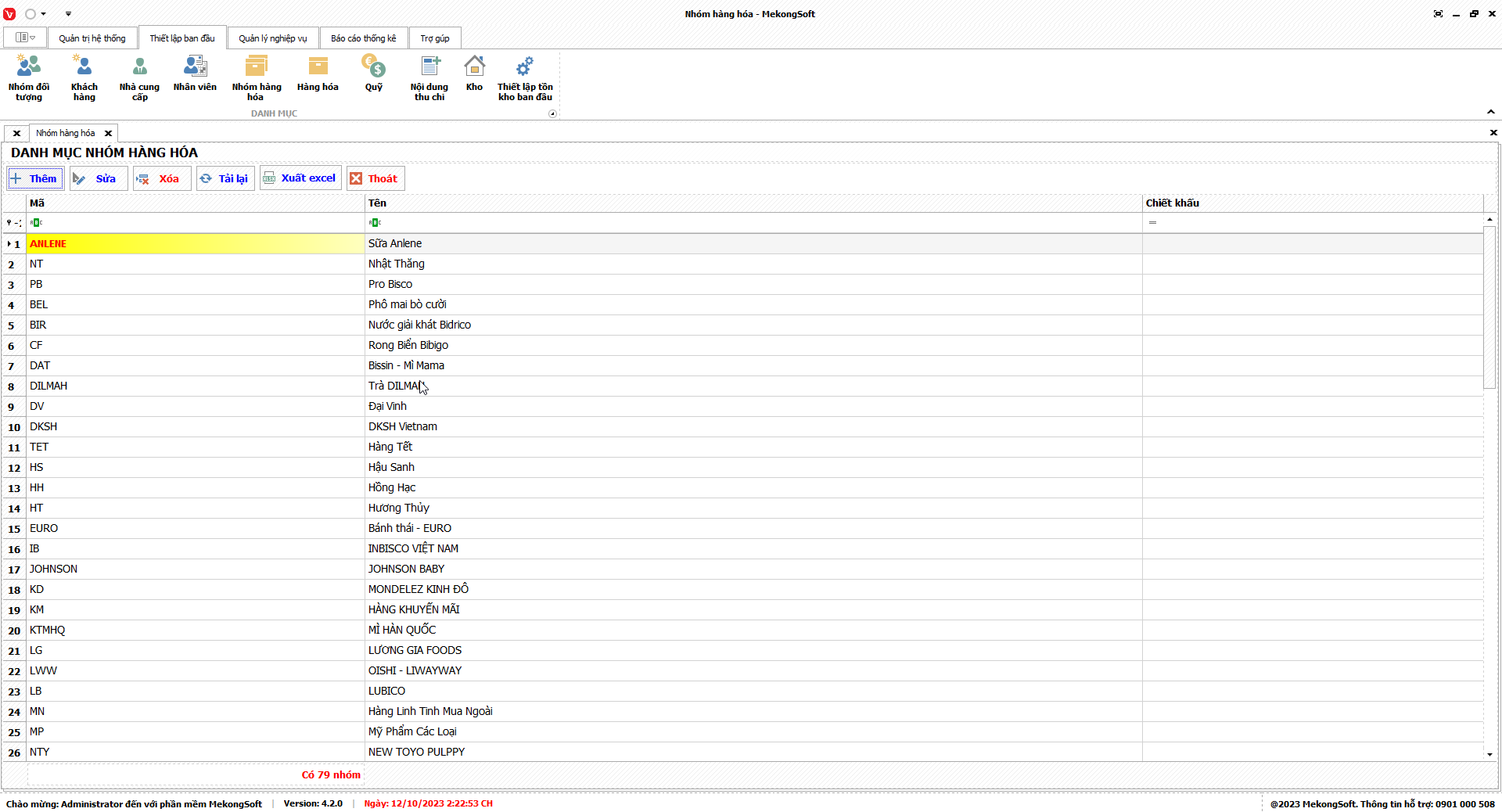Open Khách hàng customer list

coord(84,78)
